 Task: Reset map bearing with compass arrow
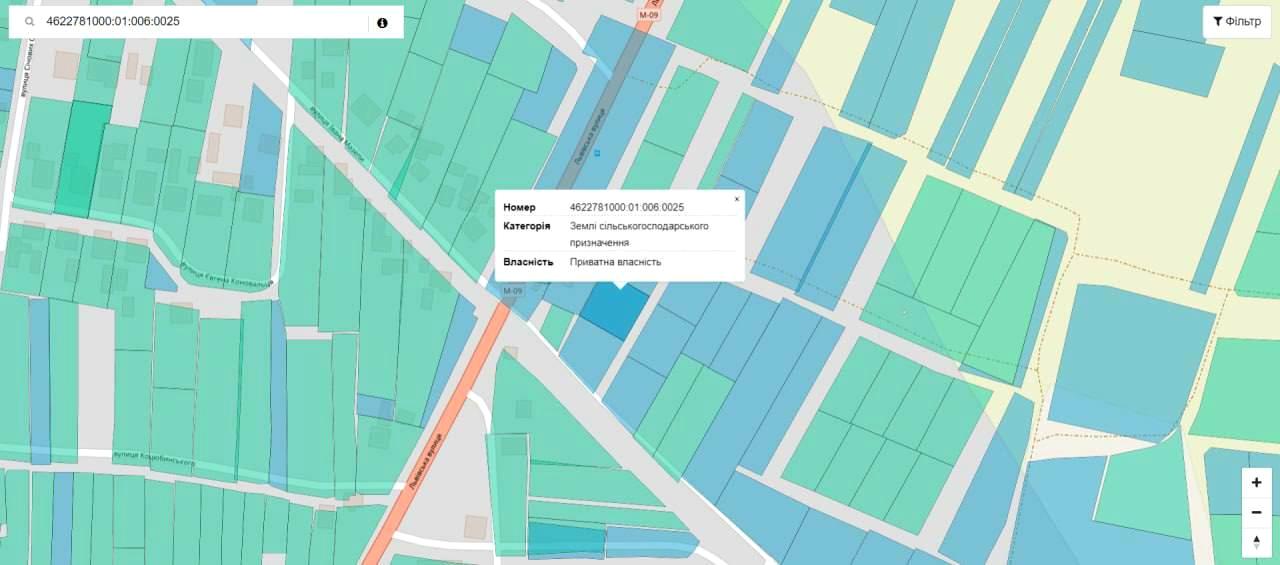pyautogui.click(x=1256, y=542)
